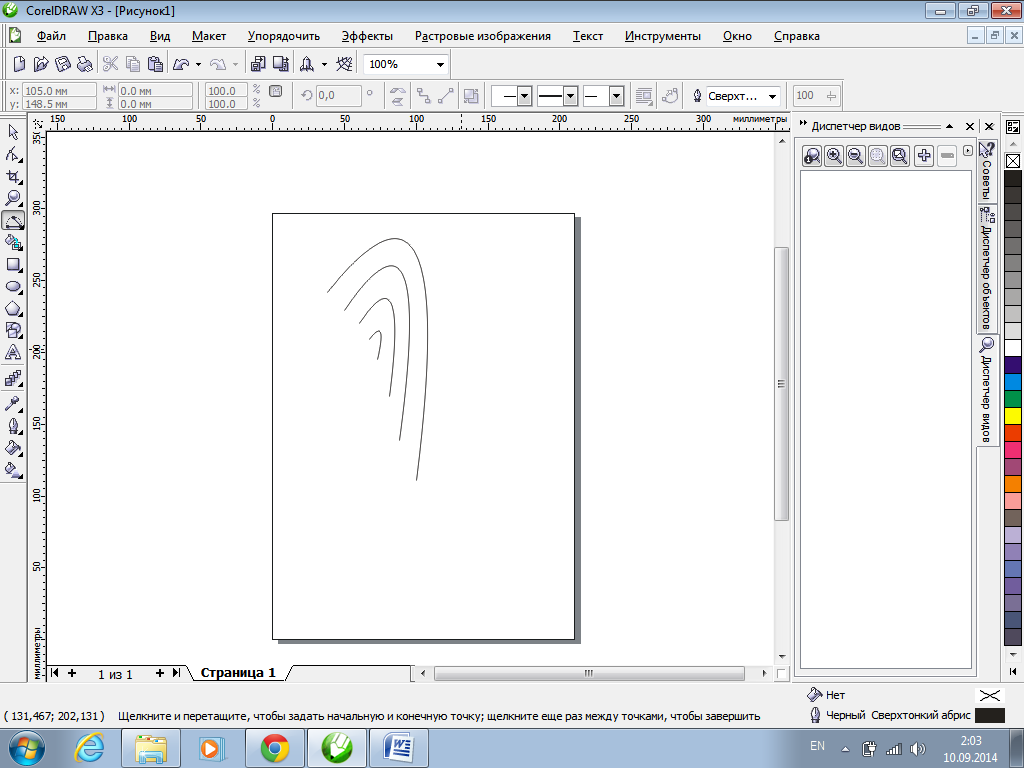
Task: Expand the outline width Сверхтонкий dropdown
Action: tap(772, 96)
